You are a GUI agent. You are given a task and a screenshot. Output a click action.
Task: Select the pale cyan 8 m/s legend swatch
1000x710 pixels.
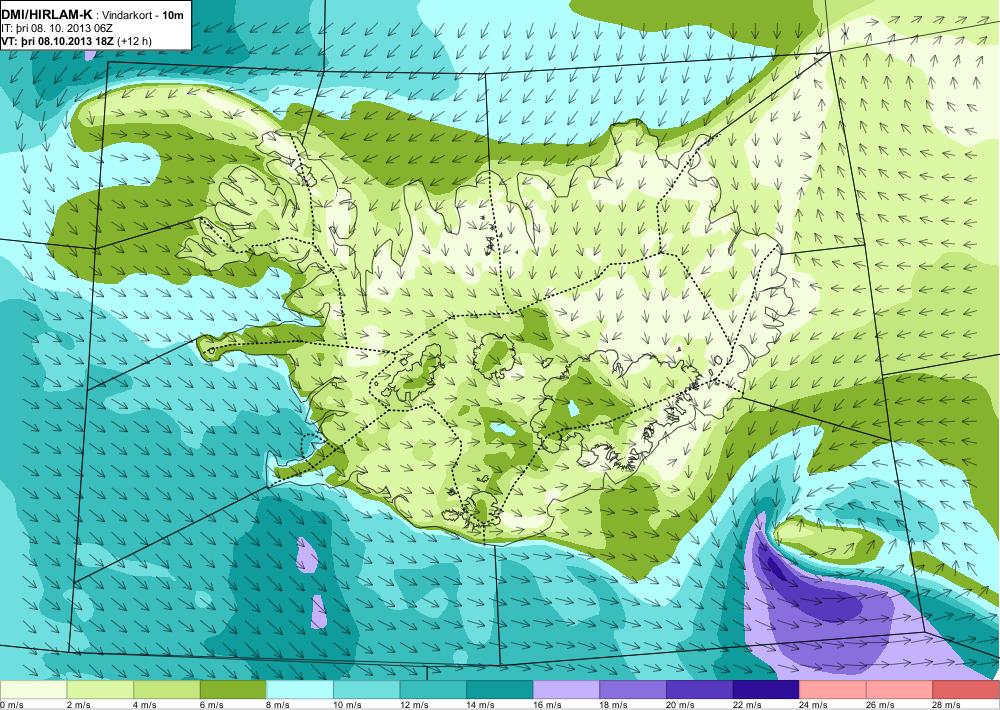(300, 690)
